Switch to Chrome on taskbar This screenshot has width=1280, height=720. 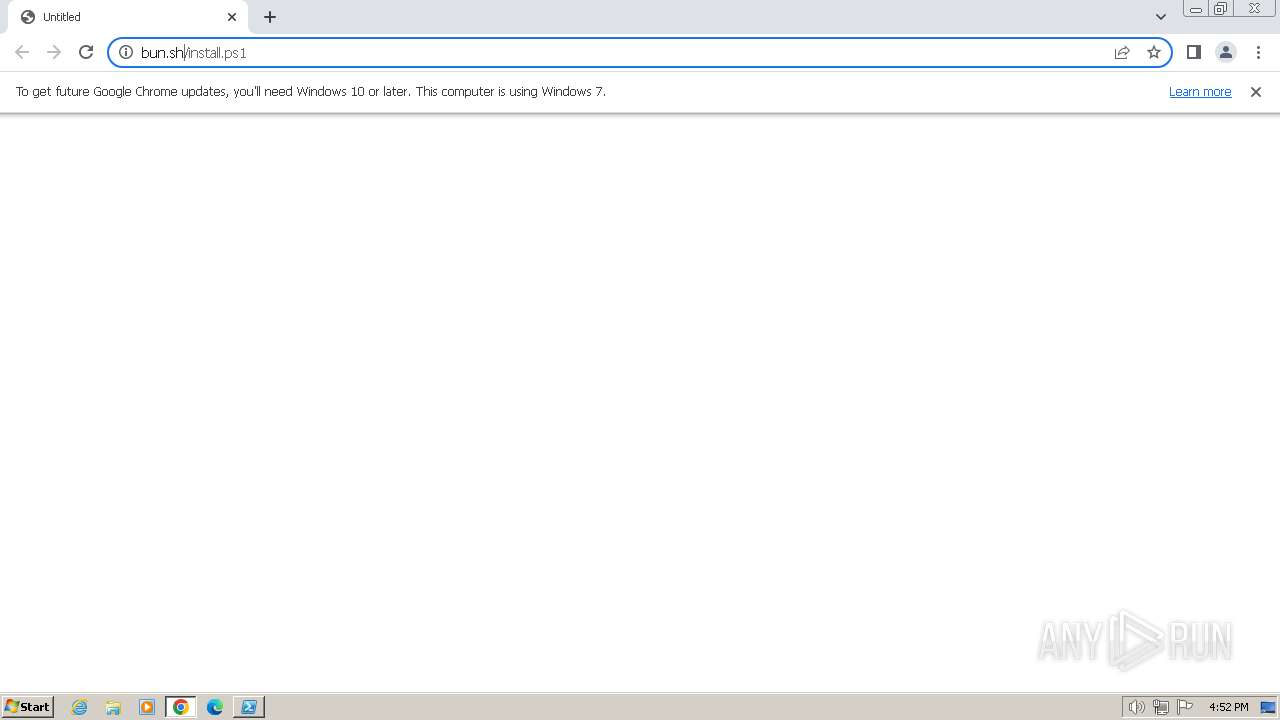coord(181,707)
